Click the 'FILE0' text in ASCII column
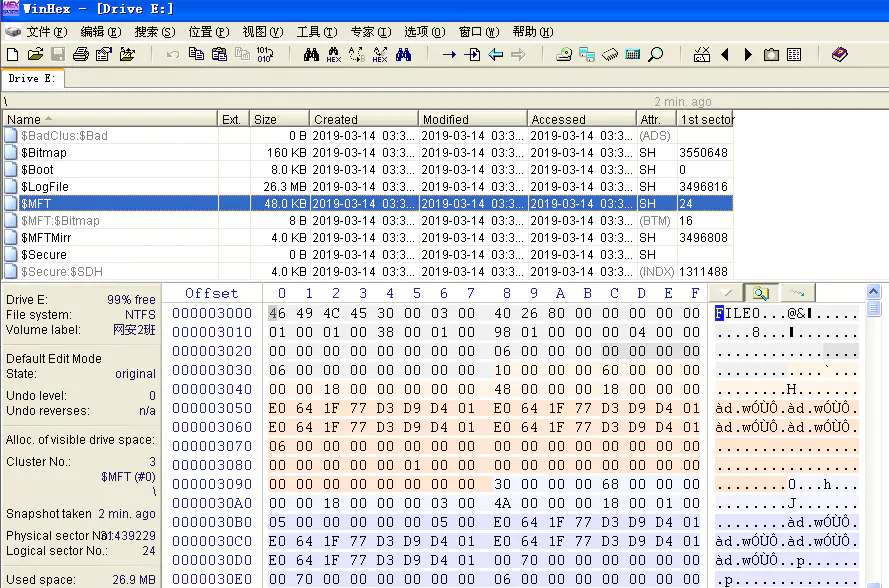889x588 pixels. pos(738,314)
